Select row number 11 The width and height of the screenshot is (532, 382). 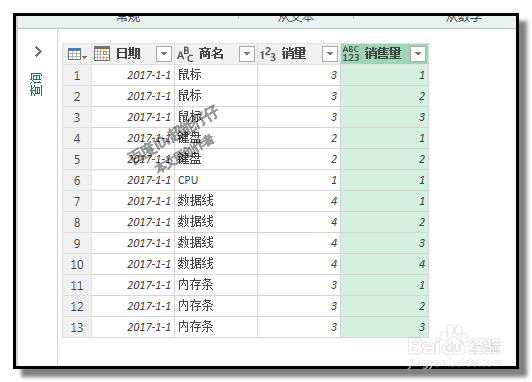pos(77,286)
